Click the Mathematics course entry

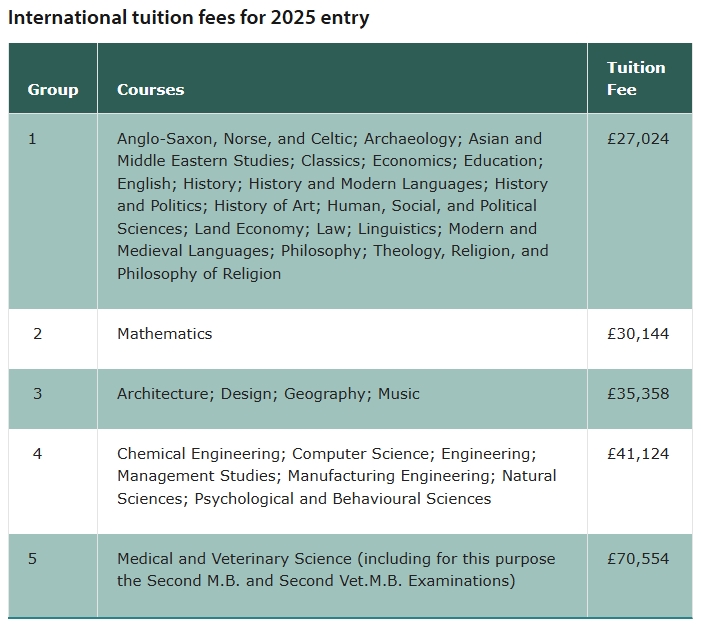(164, 334)
